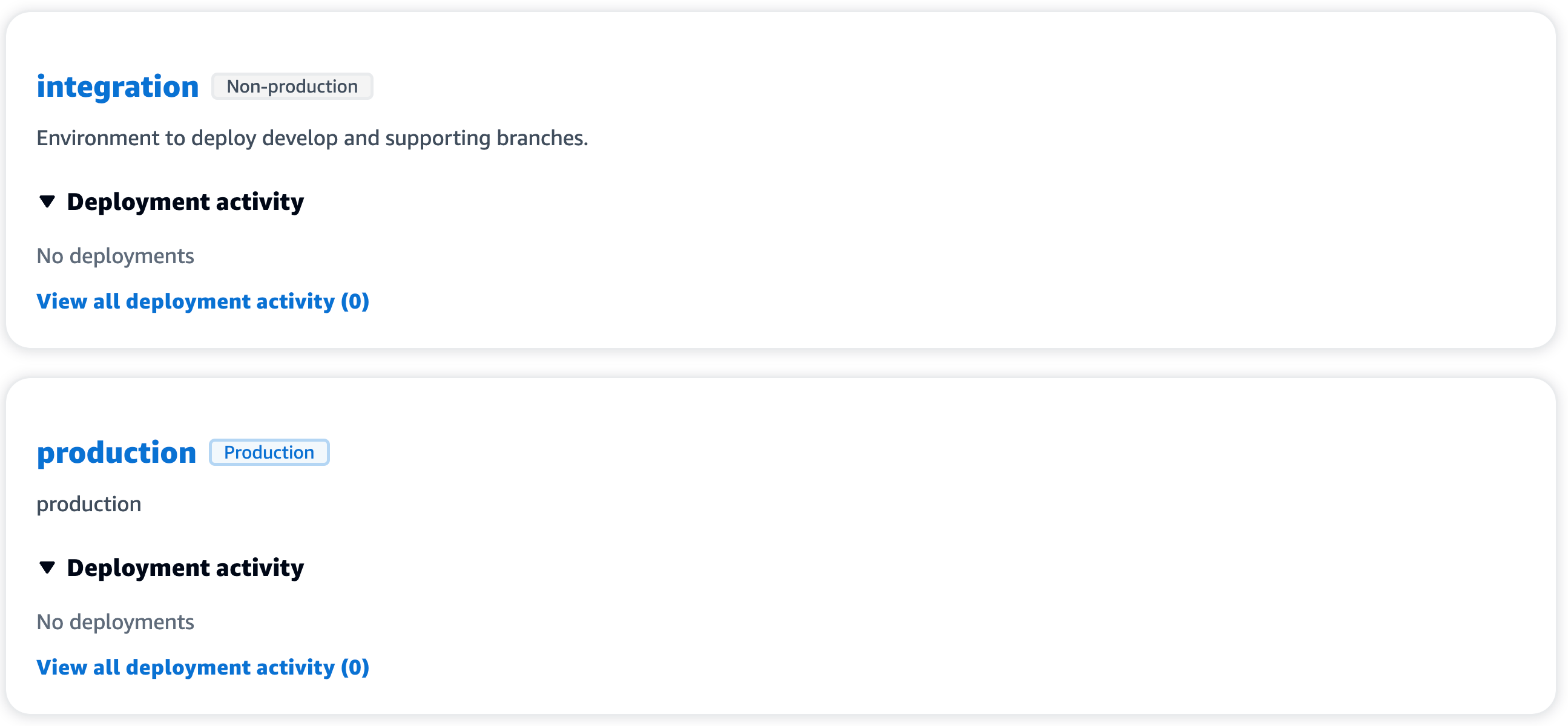Click the disclosure arrow beside integration's Deployment activity
1568x726 pixels.
(47, 202)
